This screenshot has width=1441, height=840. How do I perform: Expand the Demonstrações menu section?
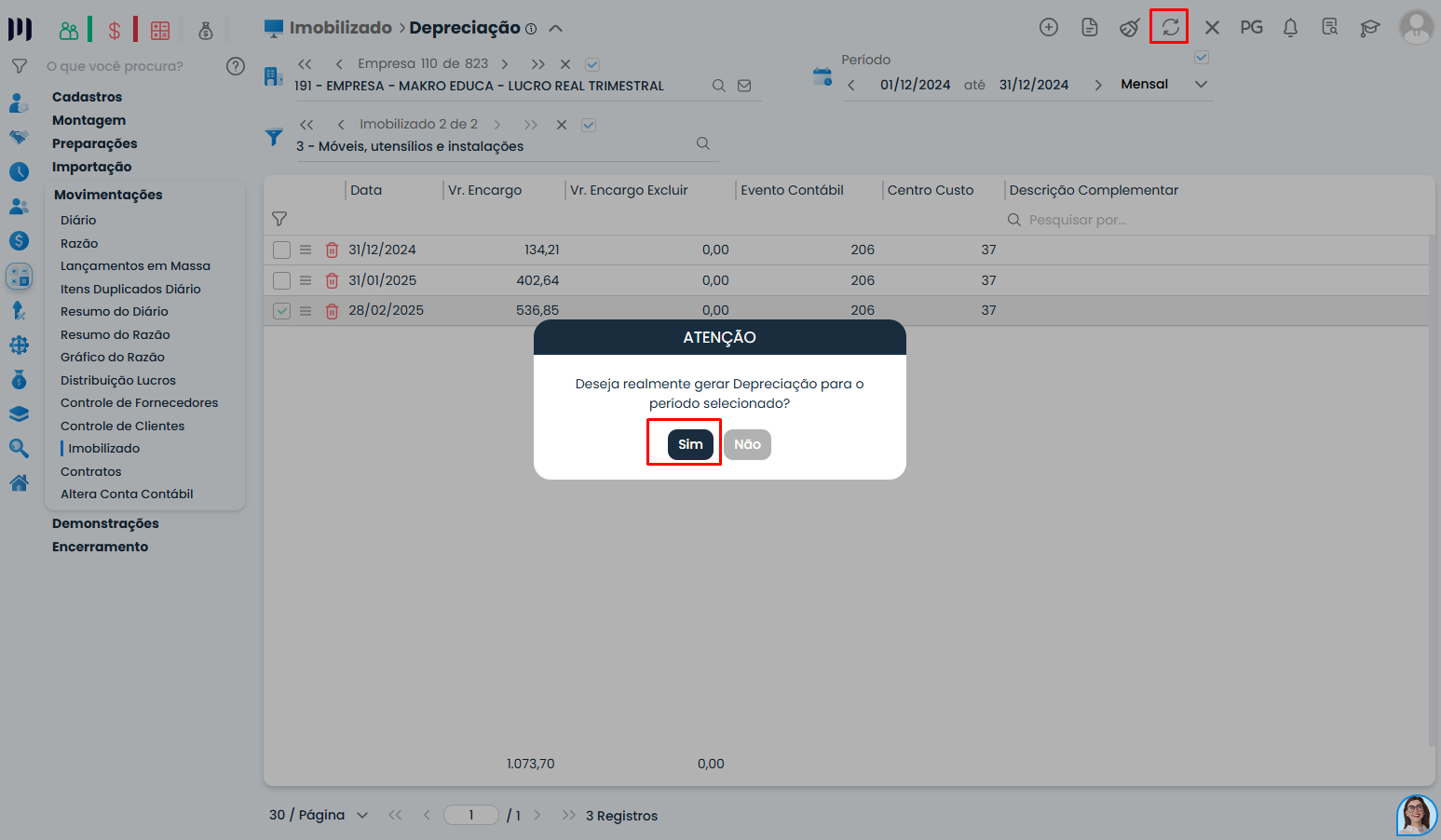[105, 523]
